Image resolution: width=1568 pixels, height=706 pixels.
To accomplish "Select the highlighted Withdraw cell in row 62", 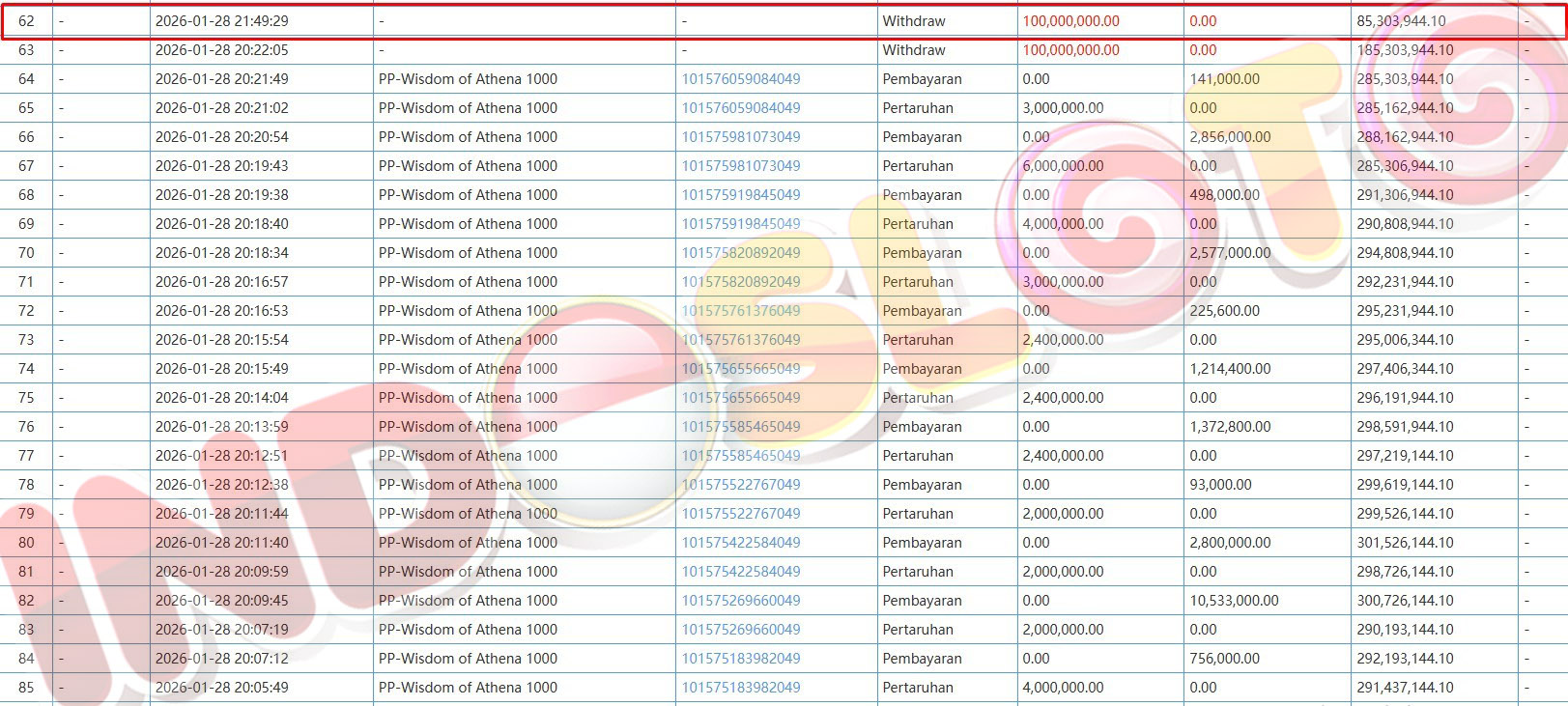I will click(913, 21).
